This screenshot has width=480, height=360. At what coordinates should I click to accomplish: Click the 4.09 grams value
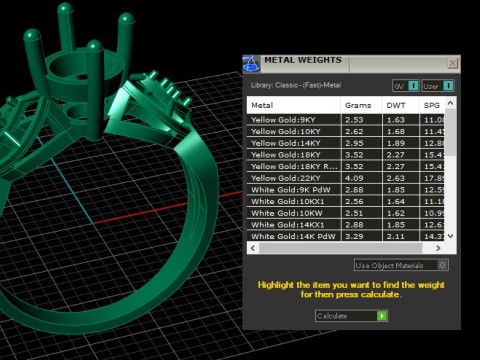click(x=354, y=178)
